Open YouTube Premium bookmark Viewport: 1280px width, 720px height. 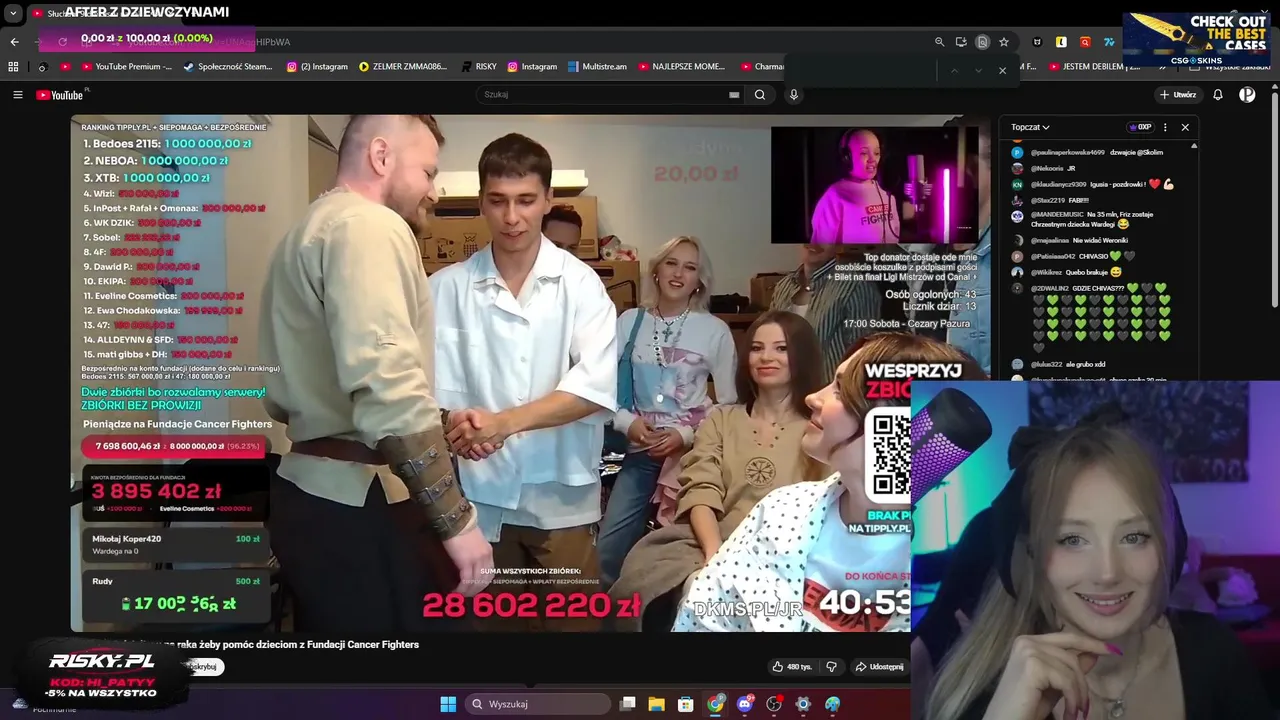pos(126,67)
